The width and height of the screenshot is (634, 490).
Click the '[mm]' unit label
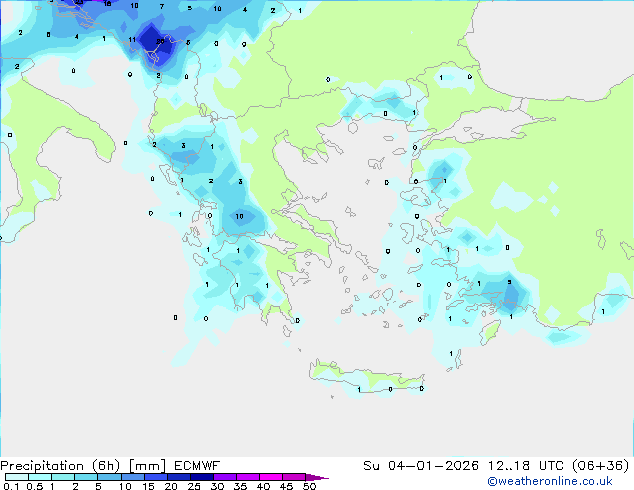(x=147, y=466)
